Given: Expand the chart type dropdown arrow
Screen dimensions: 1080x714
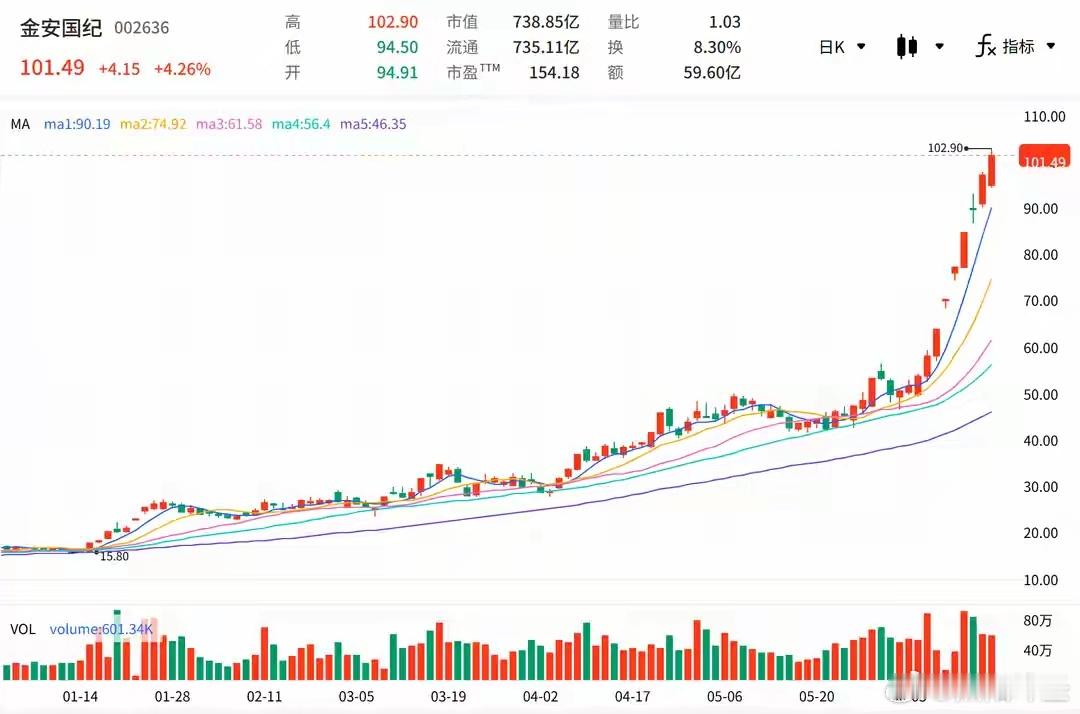Looking at the screenshot, I should point(939,47).
